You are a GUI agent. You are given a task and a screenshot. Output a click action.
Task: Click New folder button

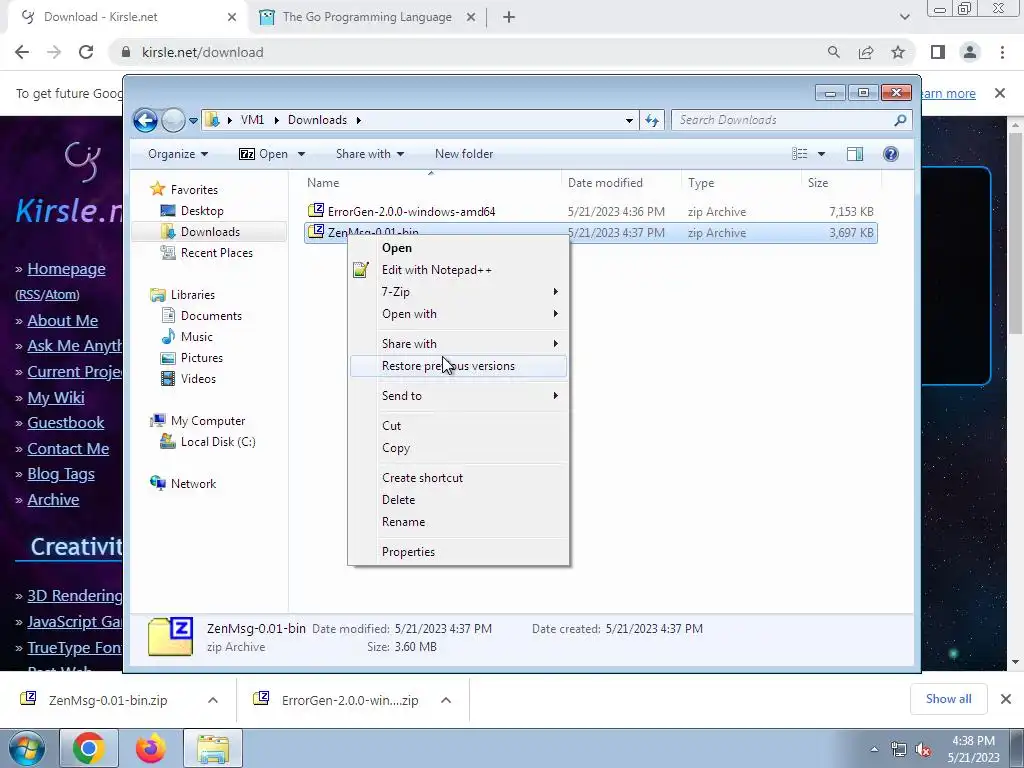(x=464, y=154)
